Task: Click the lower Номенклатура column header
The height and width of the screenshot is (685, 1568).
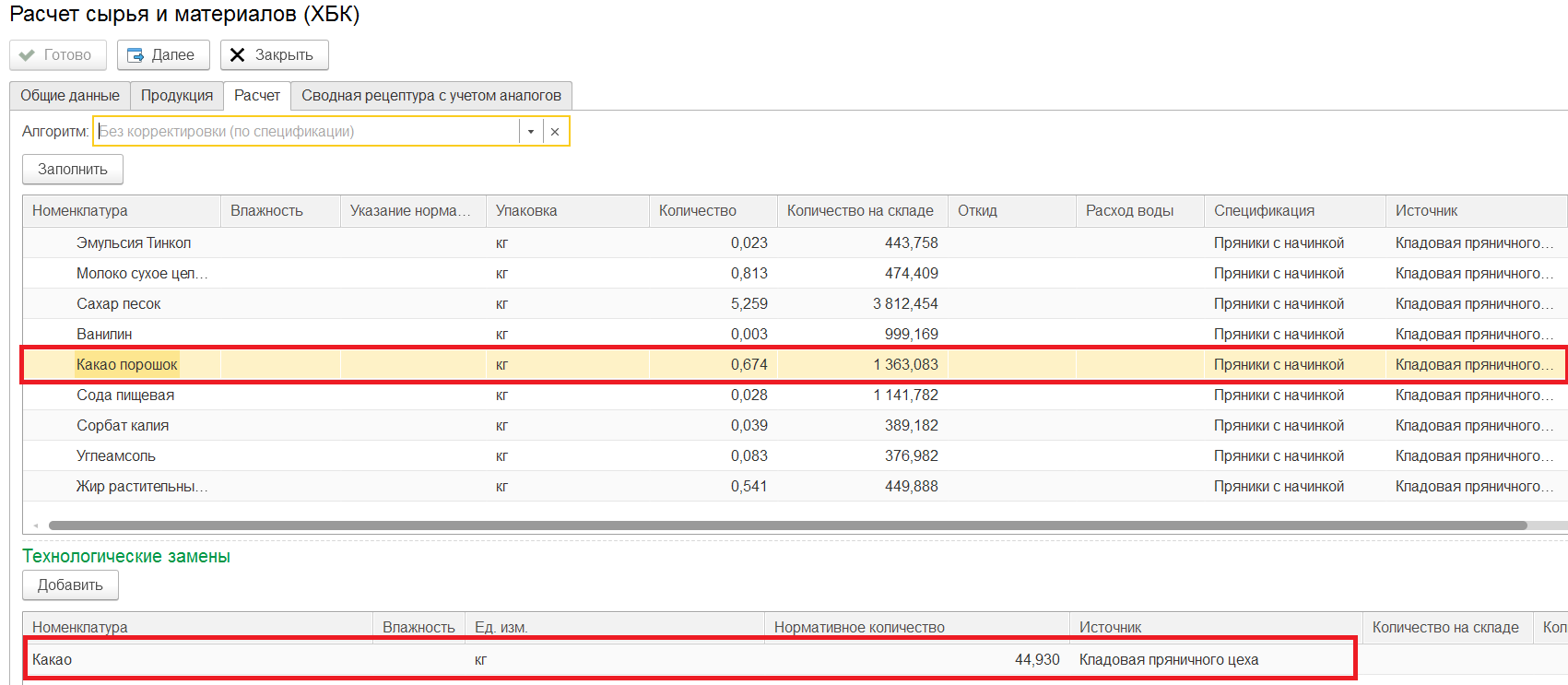Action: coord(197,627)
